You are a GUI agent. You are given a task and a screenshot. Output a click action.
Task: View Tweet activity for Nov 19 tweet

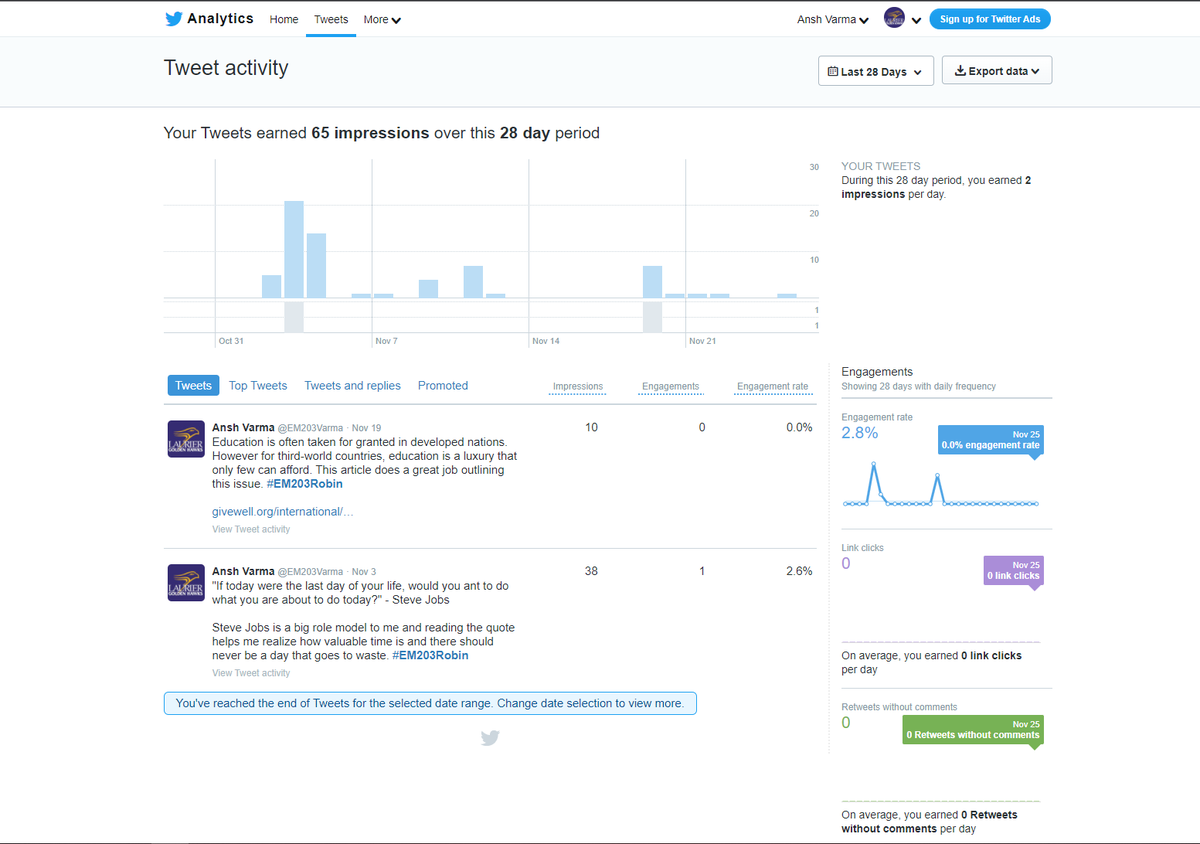point(251,529)
